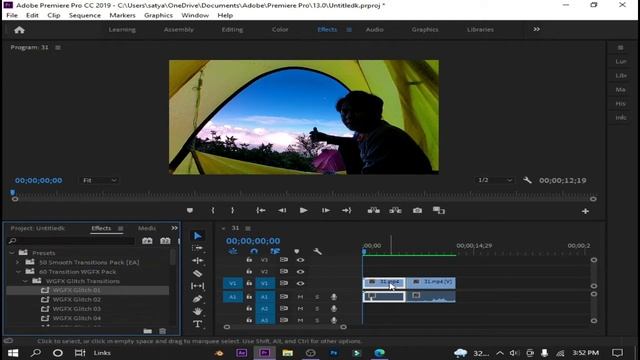Select the Type tool
The image size is (640, 360).
198,324
